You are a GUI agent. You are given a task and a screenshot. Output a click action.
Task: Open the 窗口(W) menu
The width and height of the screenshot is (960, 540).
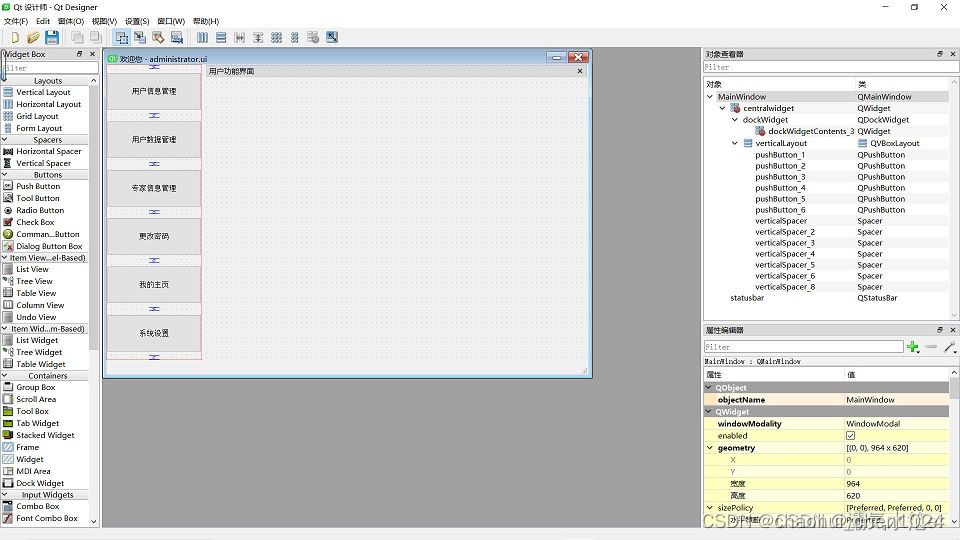tap(171, 21)
